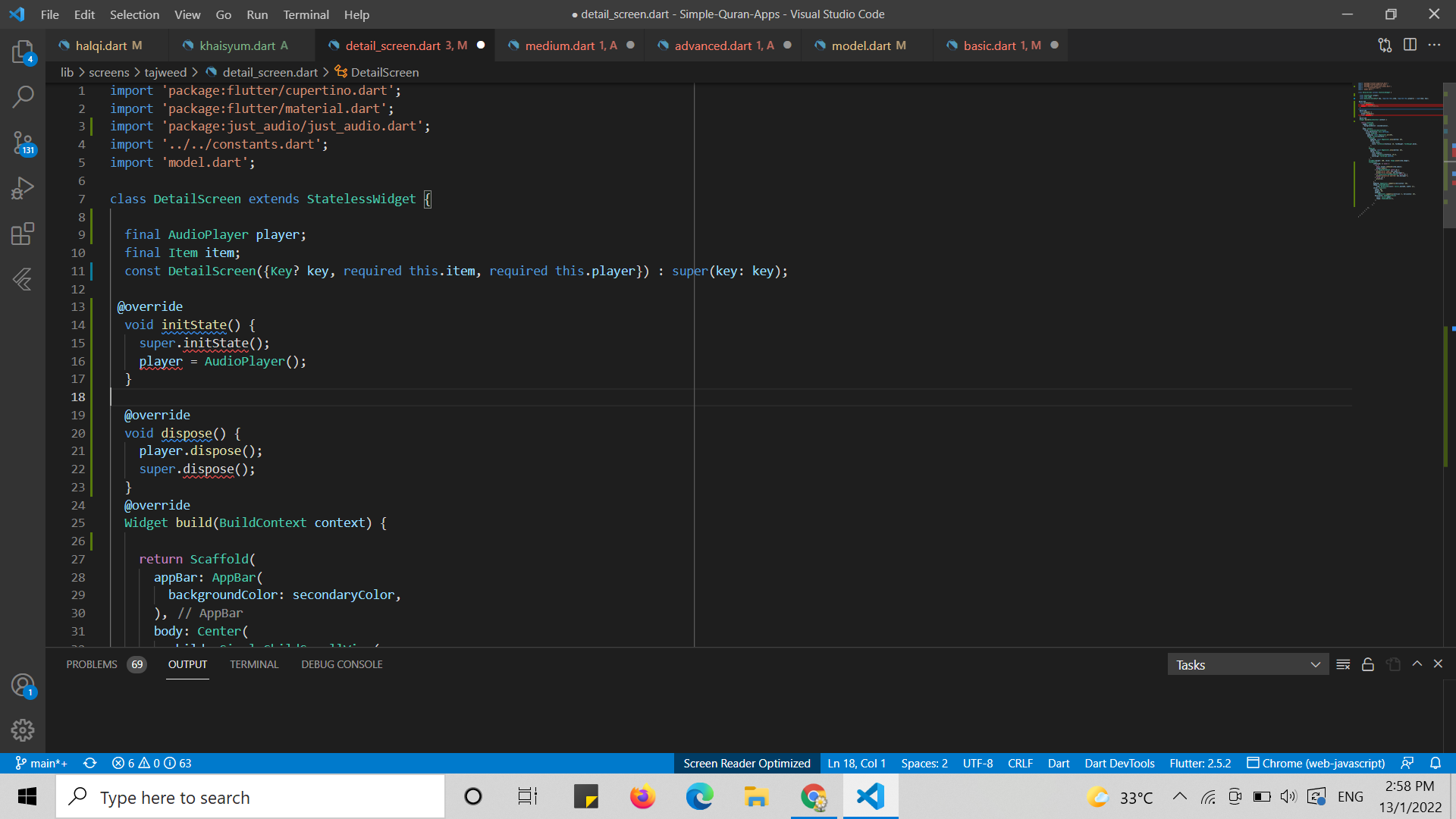Open the Edit menu
Viewport: 1456px width, 819px height.
84,14
